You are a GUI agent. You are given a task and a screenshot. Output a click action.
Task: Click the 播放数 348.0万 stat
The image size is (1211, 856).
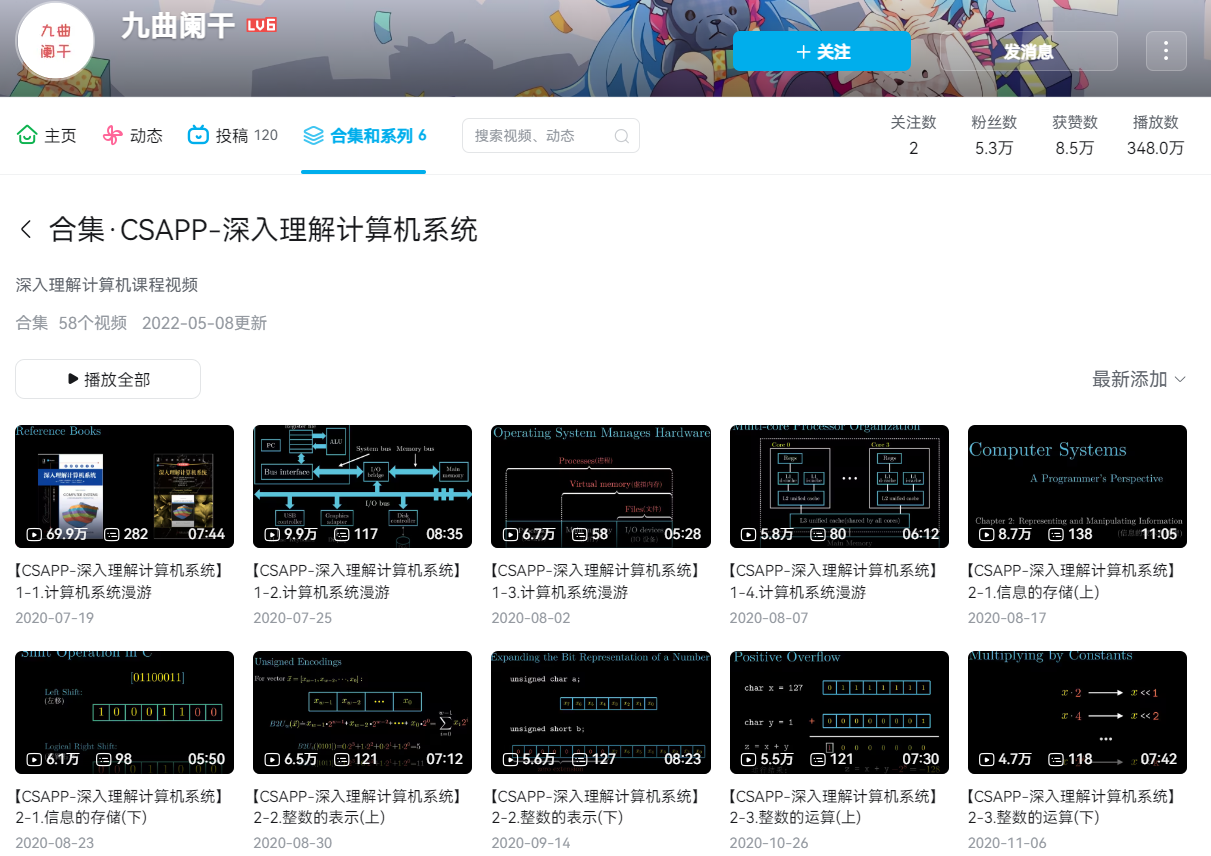(x=1156, y=135)
